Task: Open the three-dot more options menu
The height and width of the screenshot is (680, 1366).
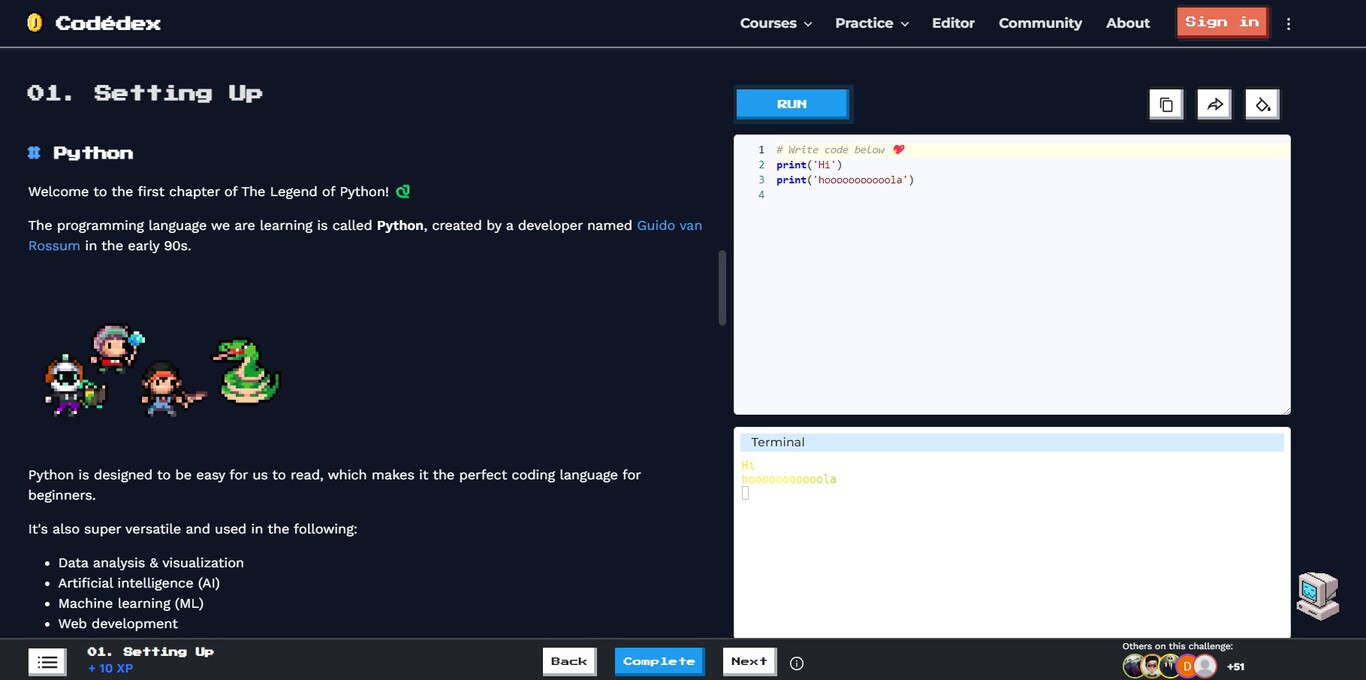Action: coord(1288,24)
